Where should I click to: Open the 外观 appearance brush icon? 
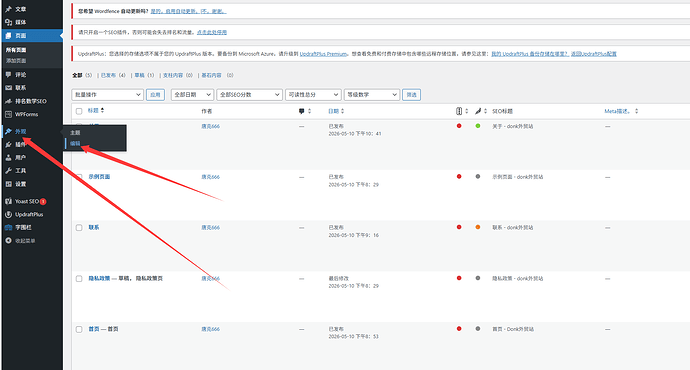pos(8,131)
